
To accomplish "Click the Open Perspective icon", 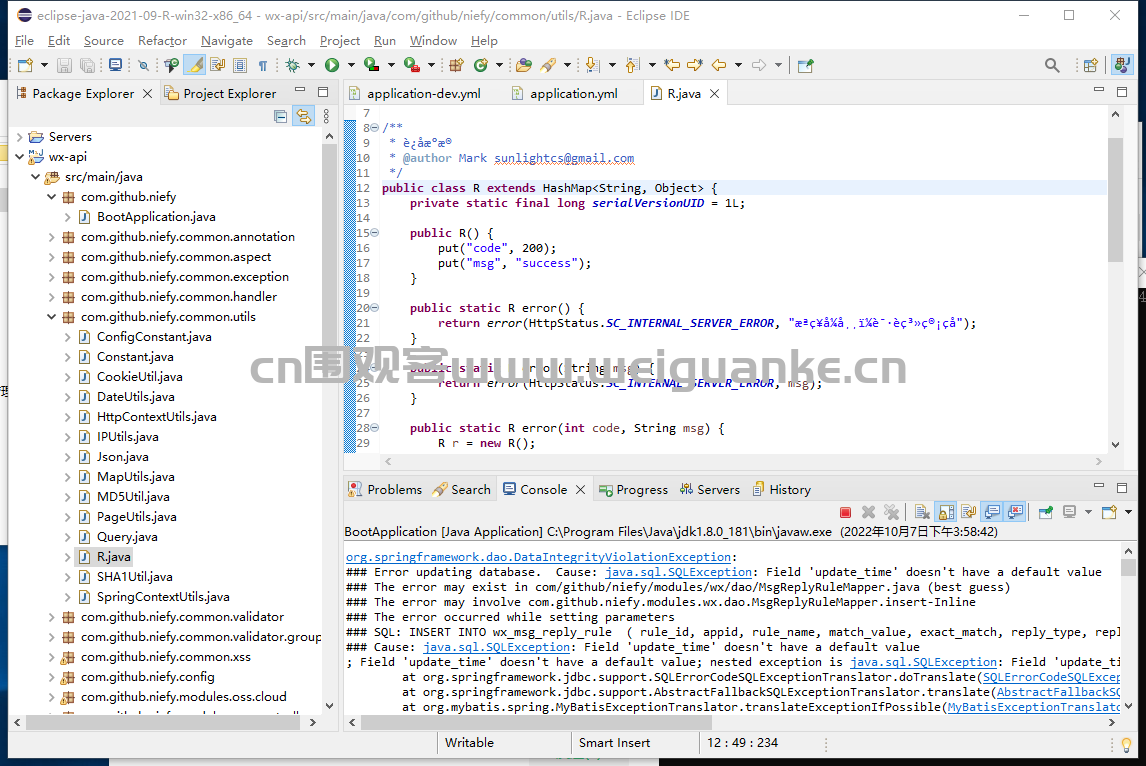I will pos(1090,66).
